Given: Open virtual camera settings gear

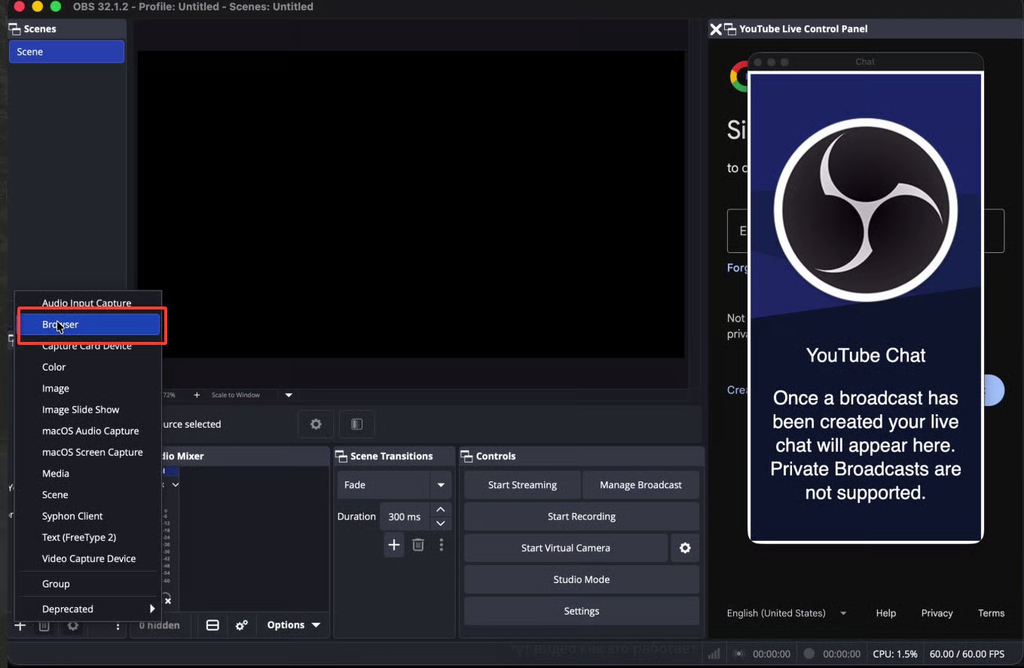Looking at the screenshot, I should [684, 548].
